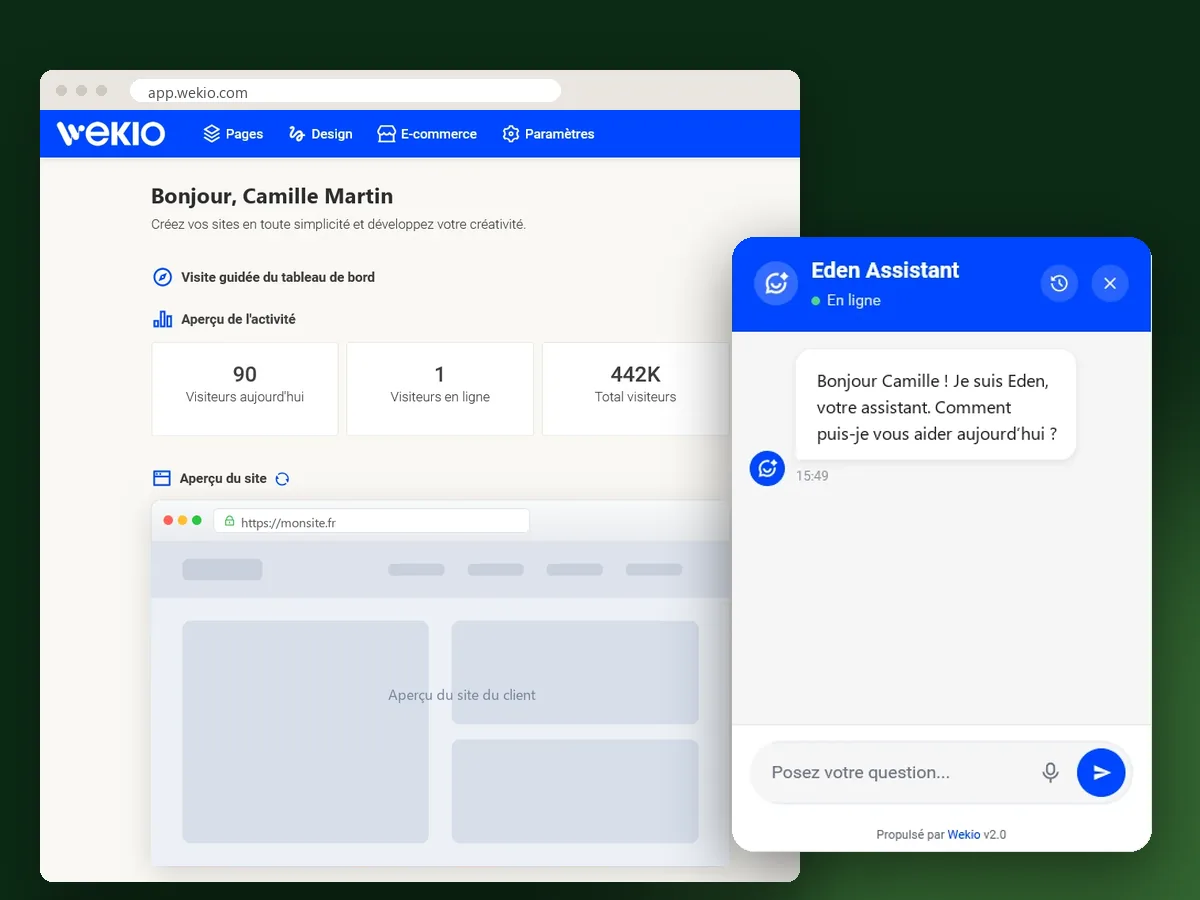Click Eden's greeting message bubble

[x=936, y=407]
